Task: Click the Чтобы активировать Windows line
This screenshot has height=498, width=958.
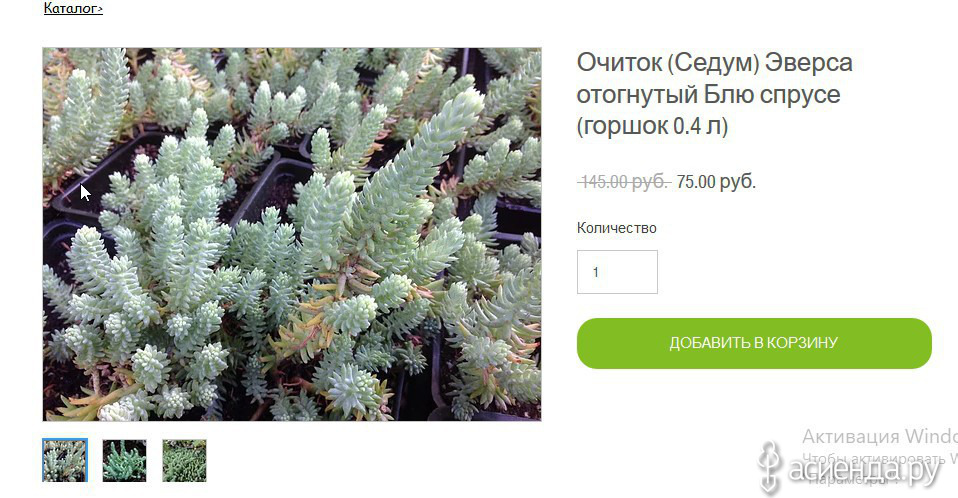Action: click(x=879, y=458)
